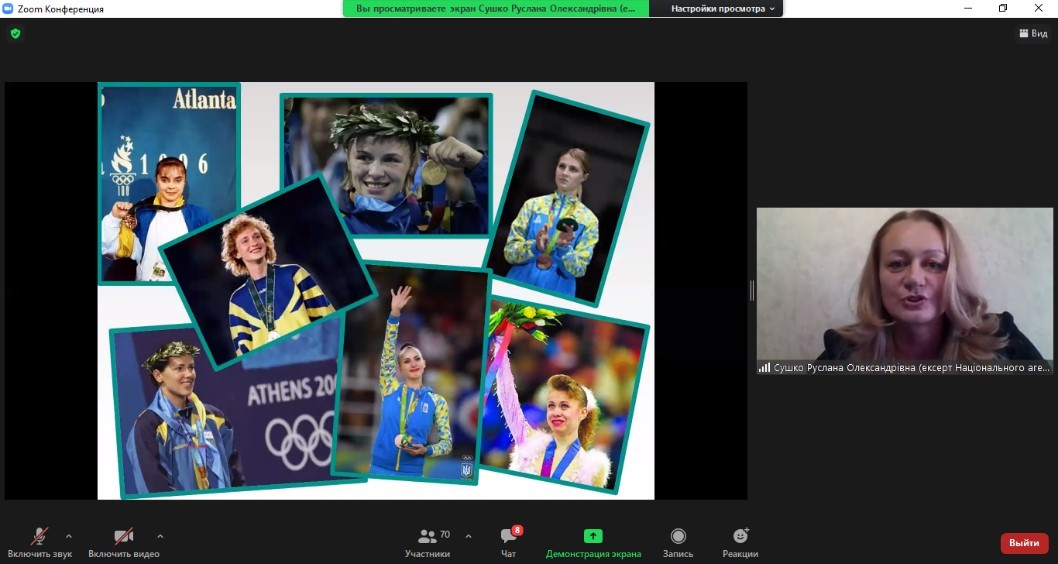This screenshot has height=564, width=1058.
Task: Start recording with the Запись button
Action: (678, 541)
